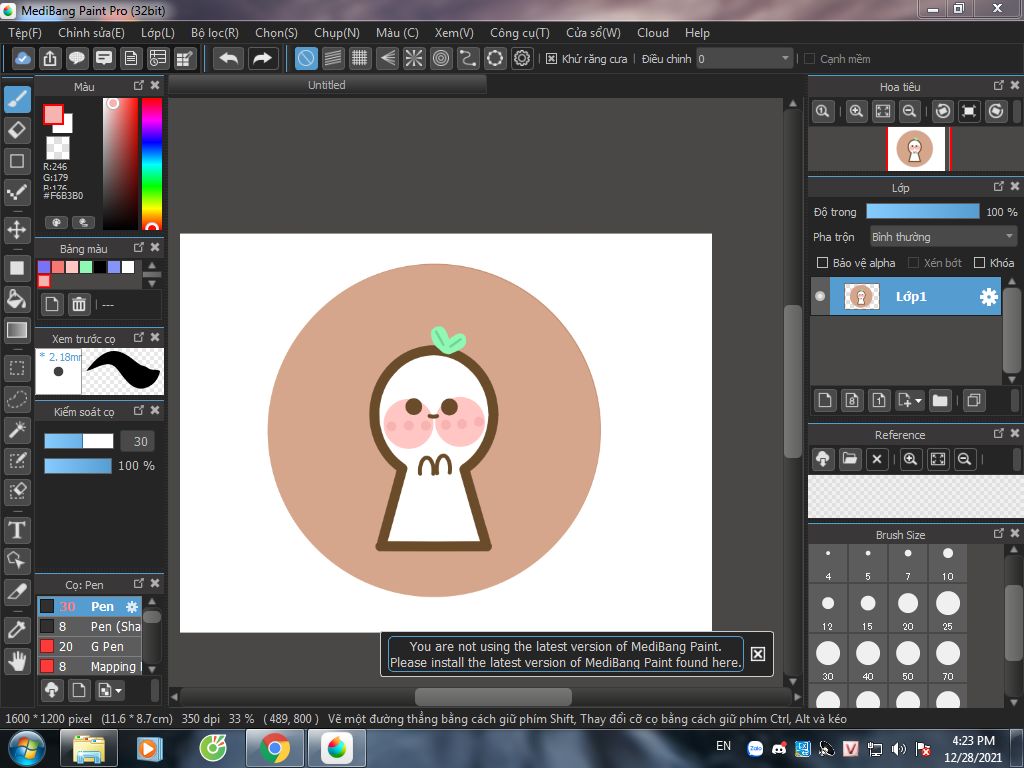Hide the Lớp1 layer visibility

click(820, 296)
